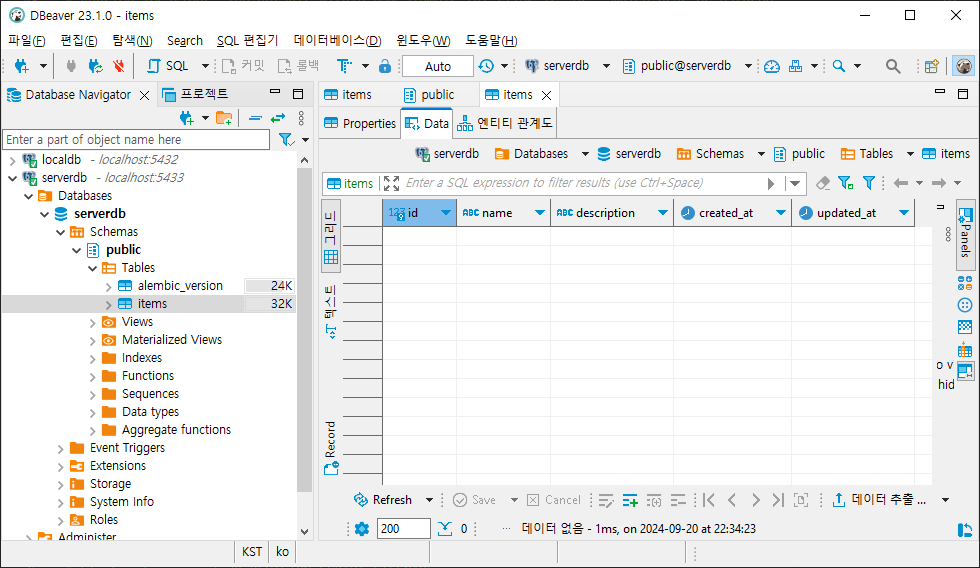Image resolution: width=980 pixels, height=568 pixels.
Task: Select the items table in tree
Action: pyautogui.click(x=152, y=304)
